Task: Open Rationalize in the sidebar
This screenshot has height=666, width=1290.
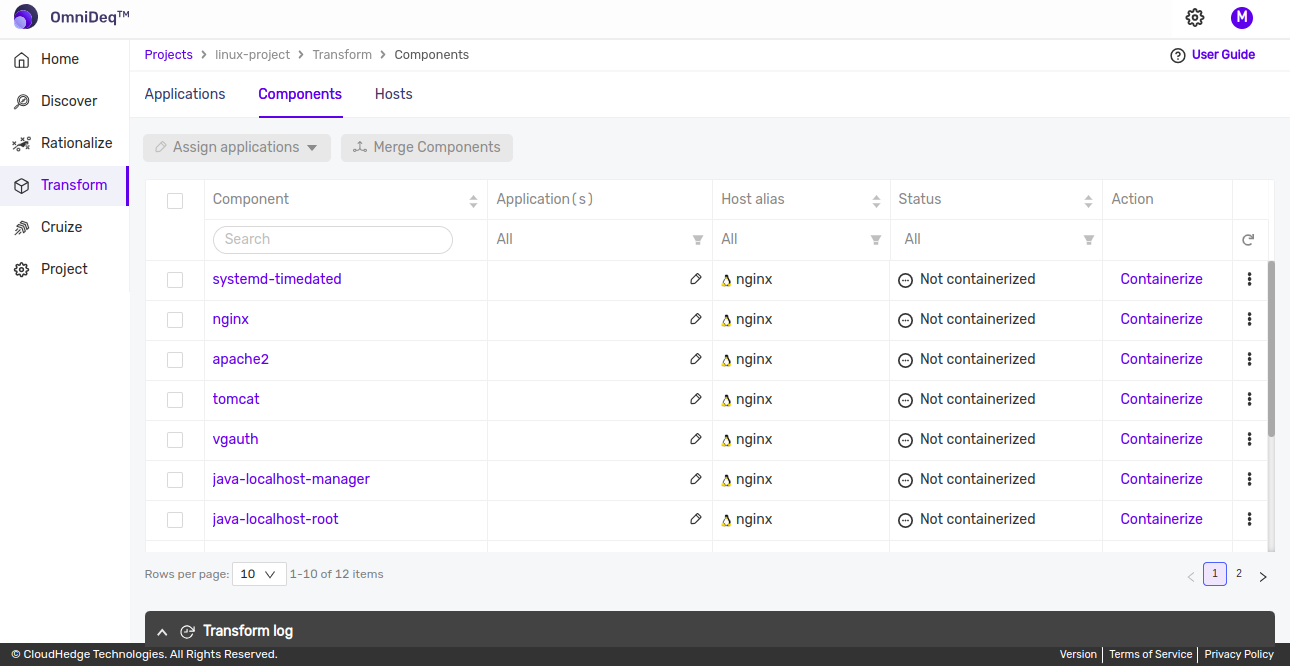Action: [64, 143]
